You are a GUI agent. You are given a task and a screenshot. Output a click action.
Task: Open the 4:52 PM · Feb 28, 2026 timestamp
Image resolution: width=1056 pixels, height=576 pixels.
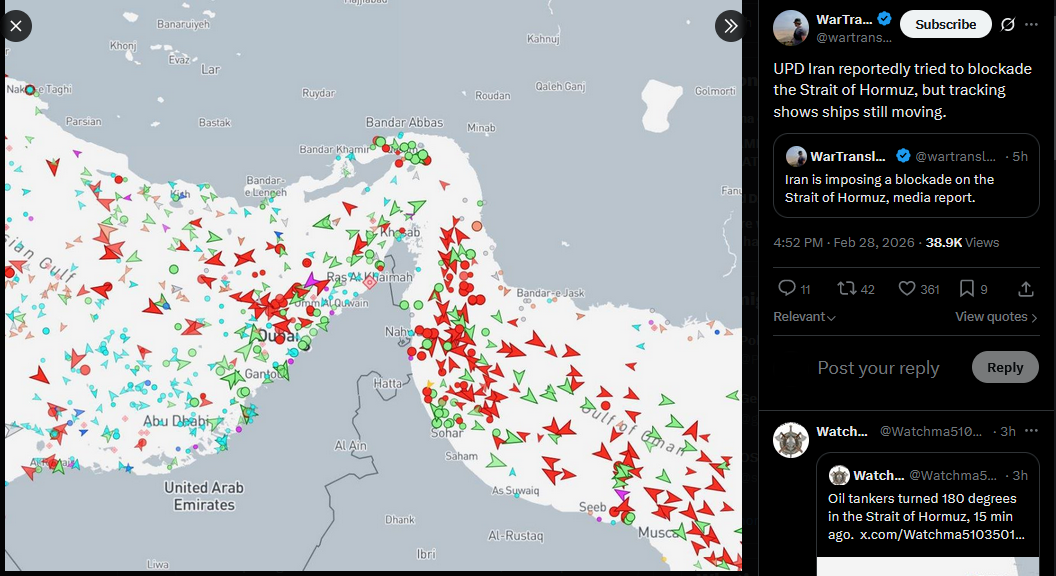pos(844,243)
